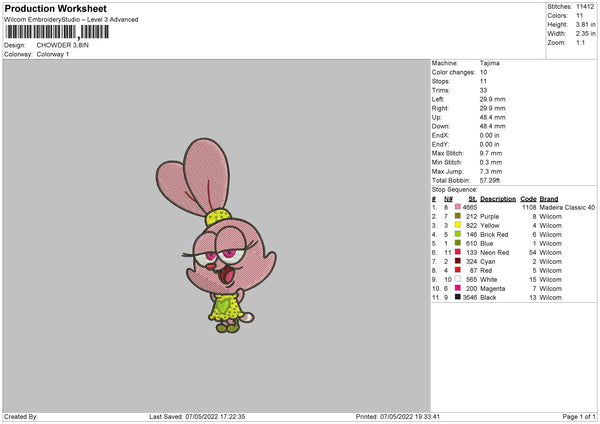The height and width of the screenshot is (424, 600).
Task: Click the pink swatch in stop row 1
Action: [458, 207]
